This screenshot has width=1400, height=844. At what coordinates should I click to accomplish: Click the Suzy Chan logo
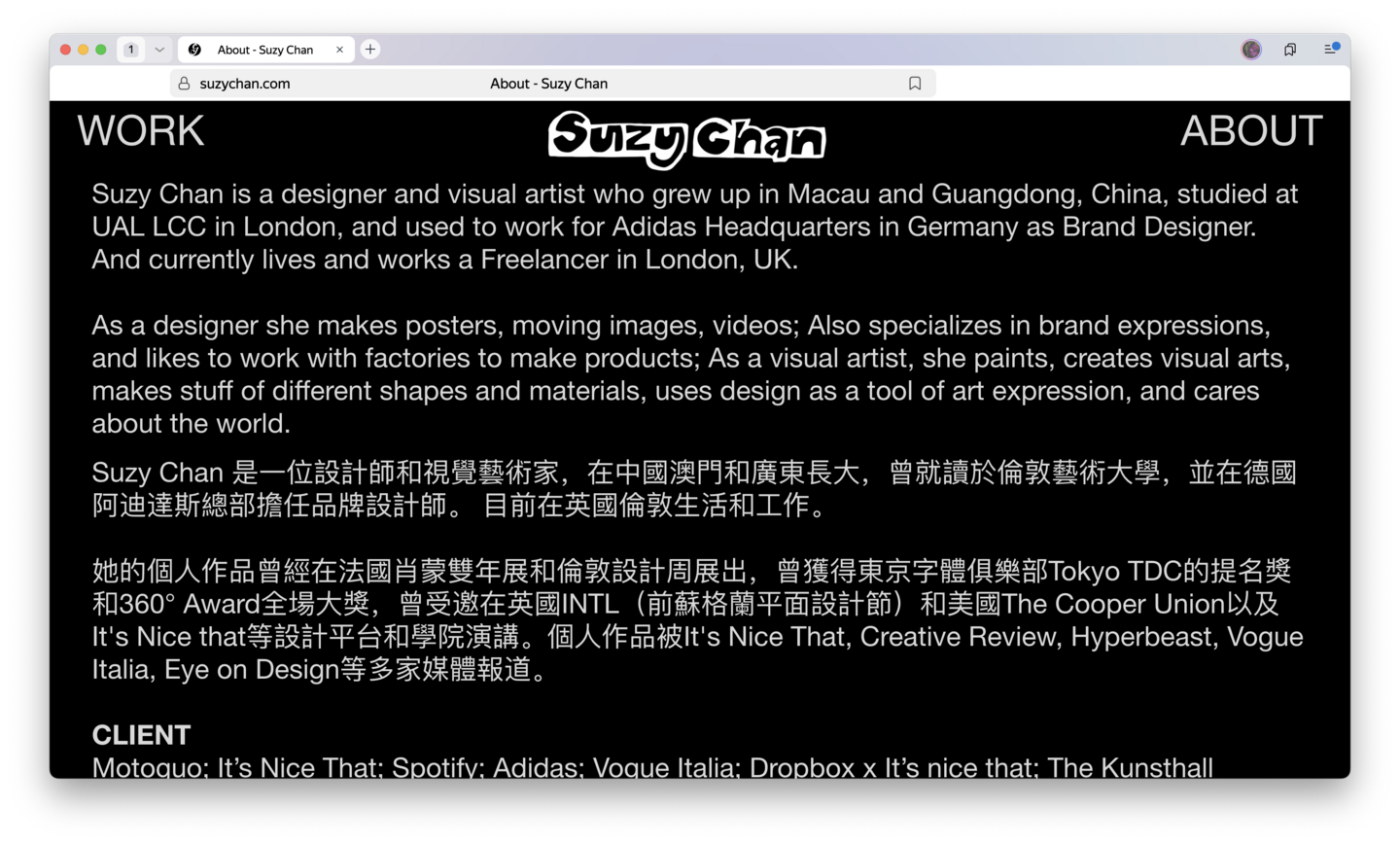tap(686, 139)
